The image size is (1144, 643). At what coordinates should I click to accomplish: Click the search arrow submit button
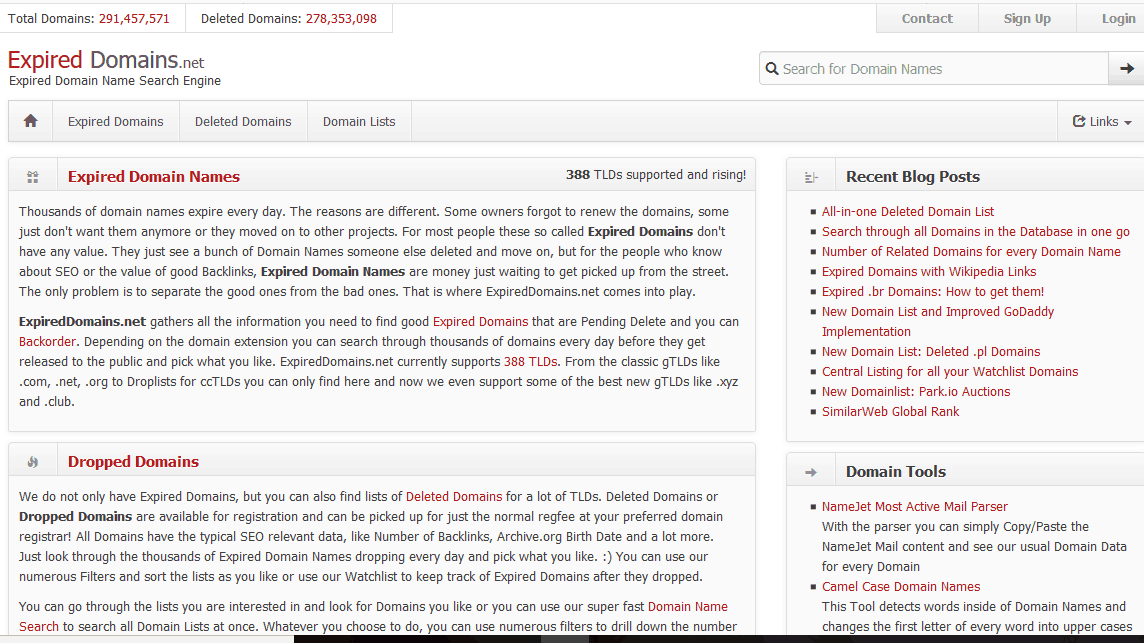1126,69
